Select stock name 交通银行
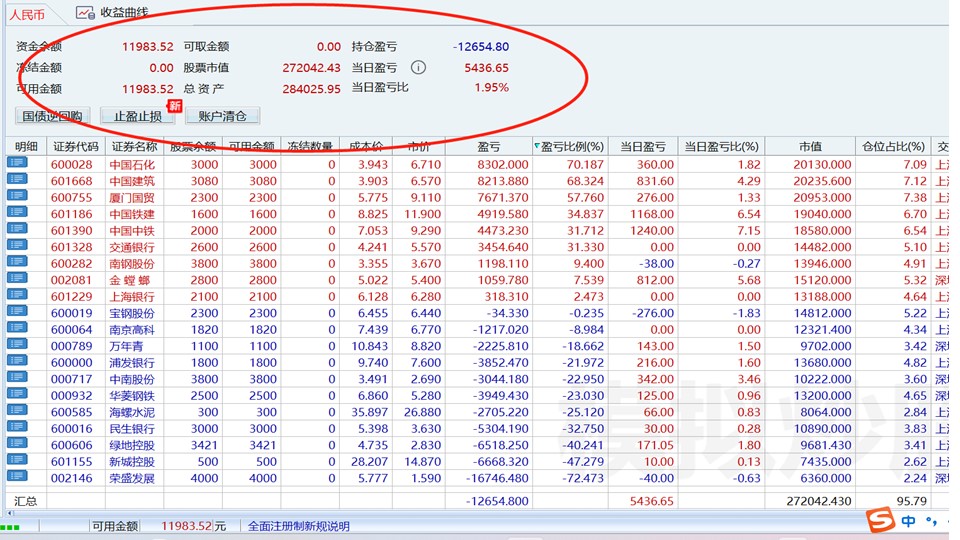The image size is (960, 540). pos(132,247)
